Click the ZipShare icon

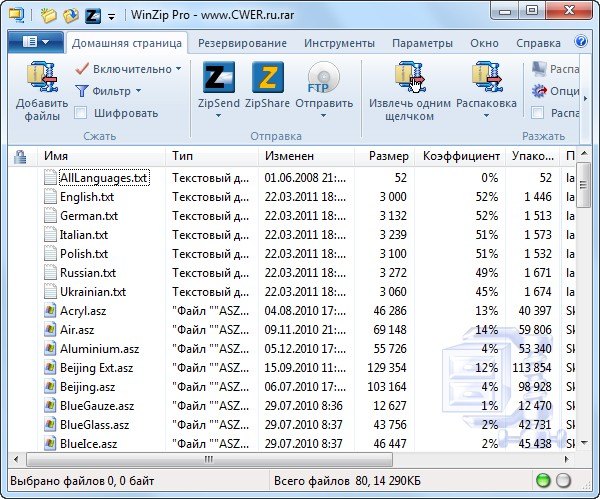268,76
